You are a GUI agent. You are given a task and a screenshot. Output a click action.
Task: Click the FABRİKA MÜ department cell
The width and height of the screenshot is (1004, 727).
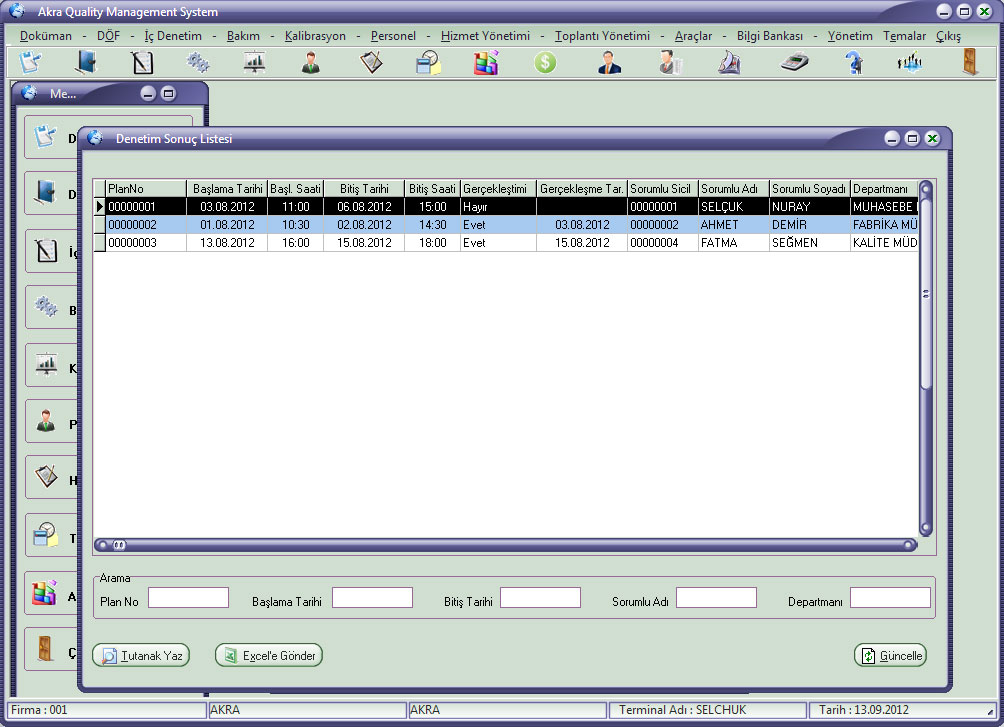(884, 225)
